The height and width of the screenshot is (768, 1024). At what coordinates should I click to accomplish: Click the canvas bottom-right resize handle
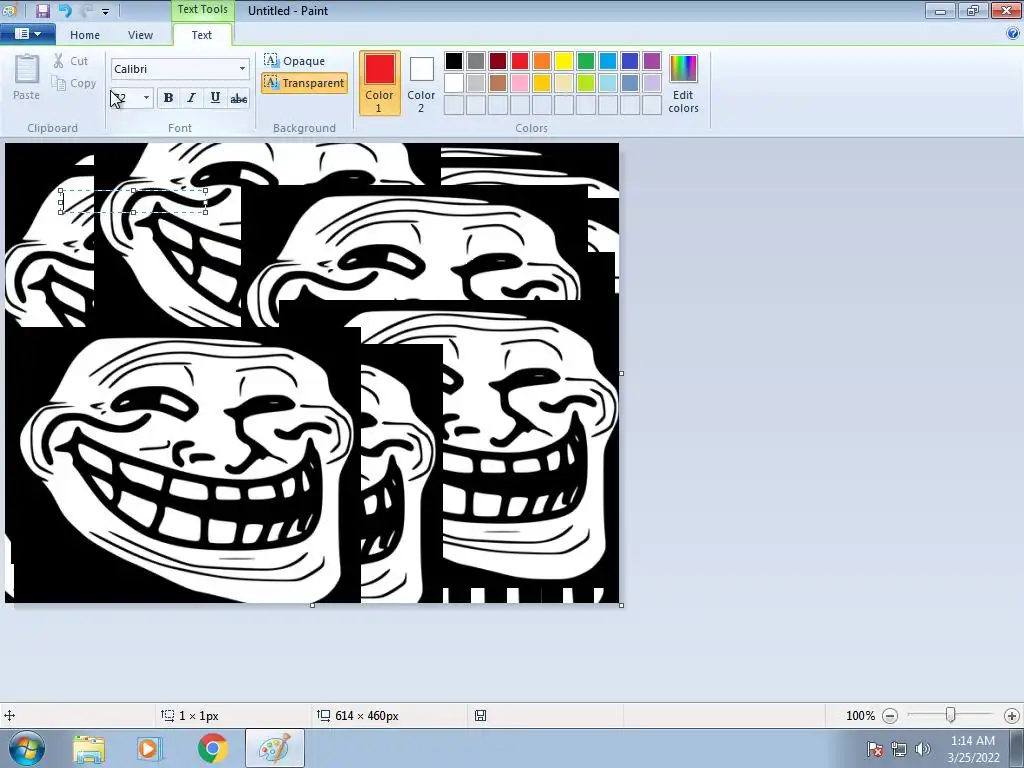(x=621, y=605)
